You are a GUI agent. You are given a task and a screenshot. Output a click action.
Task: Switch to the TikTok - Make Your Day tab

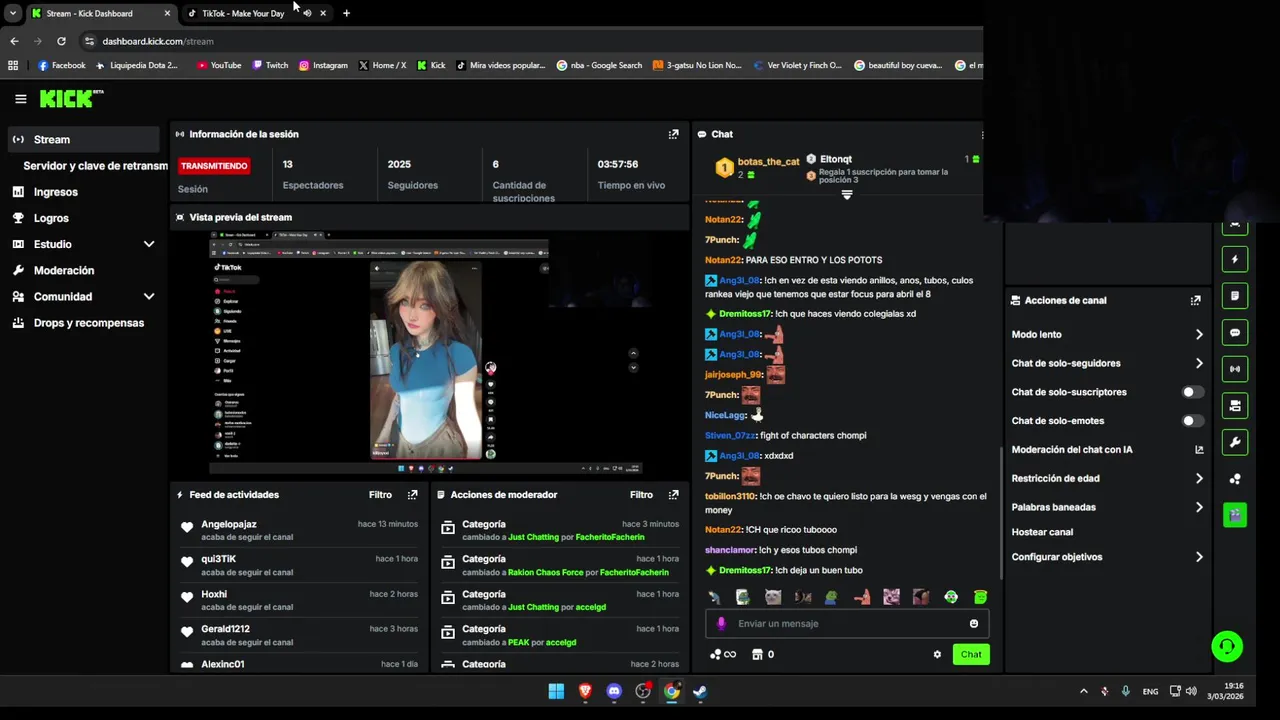243,14
